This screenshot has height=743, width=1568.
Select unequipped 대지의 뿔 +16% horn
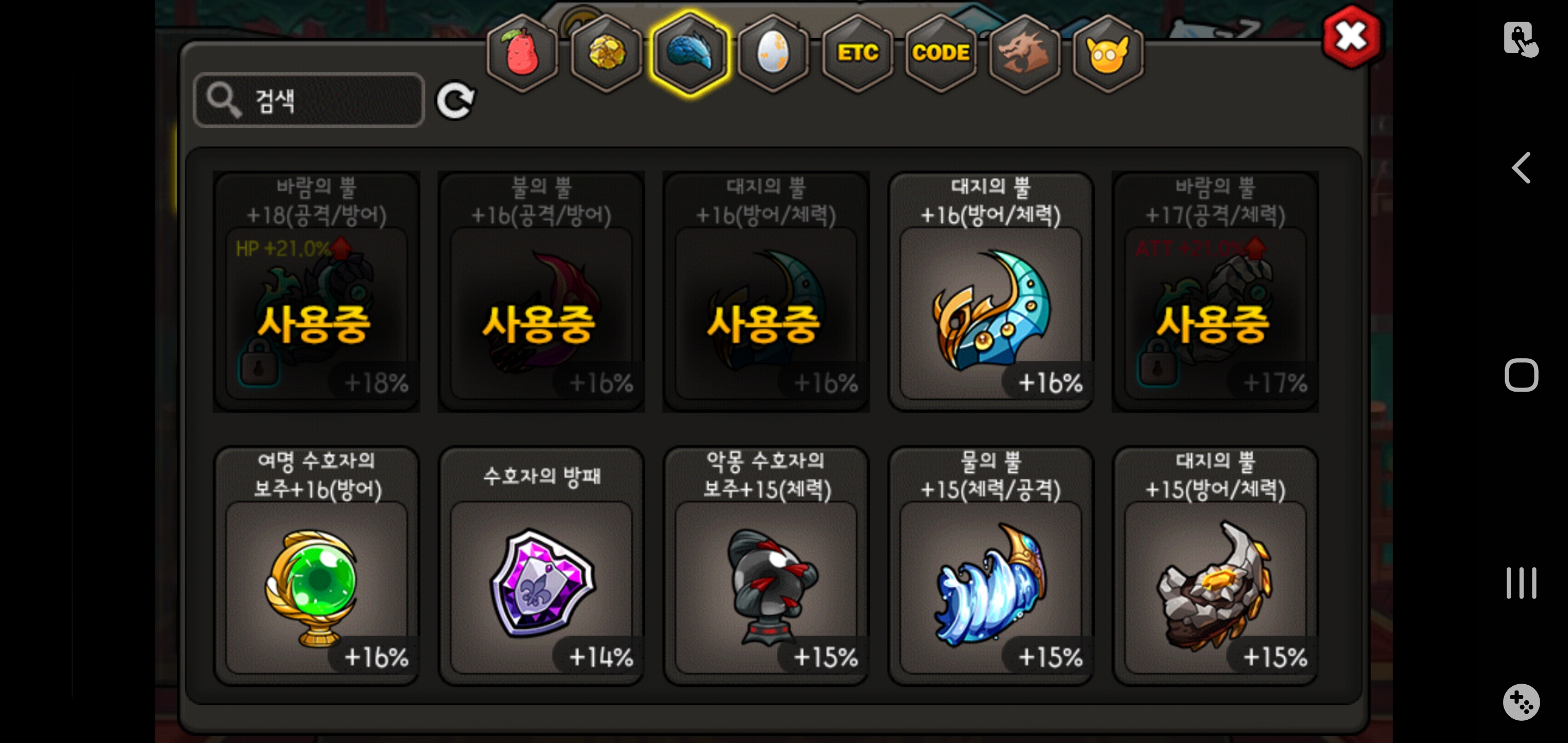point(990,291)
